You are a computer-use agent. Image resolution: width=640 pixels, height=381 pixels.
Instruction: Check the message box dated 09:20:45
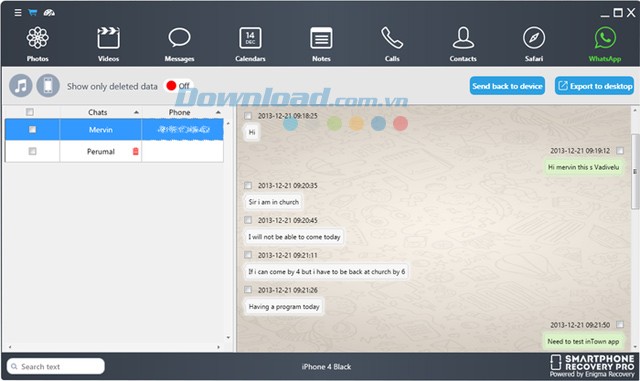point(248,220)
